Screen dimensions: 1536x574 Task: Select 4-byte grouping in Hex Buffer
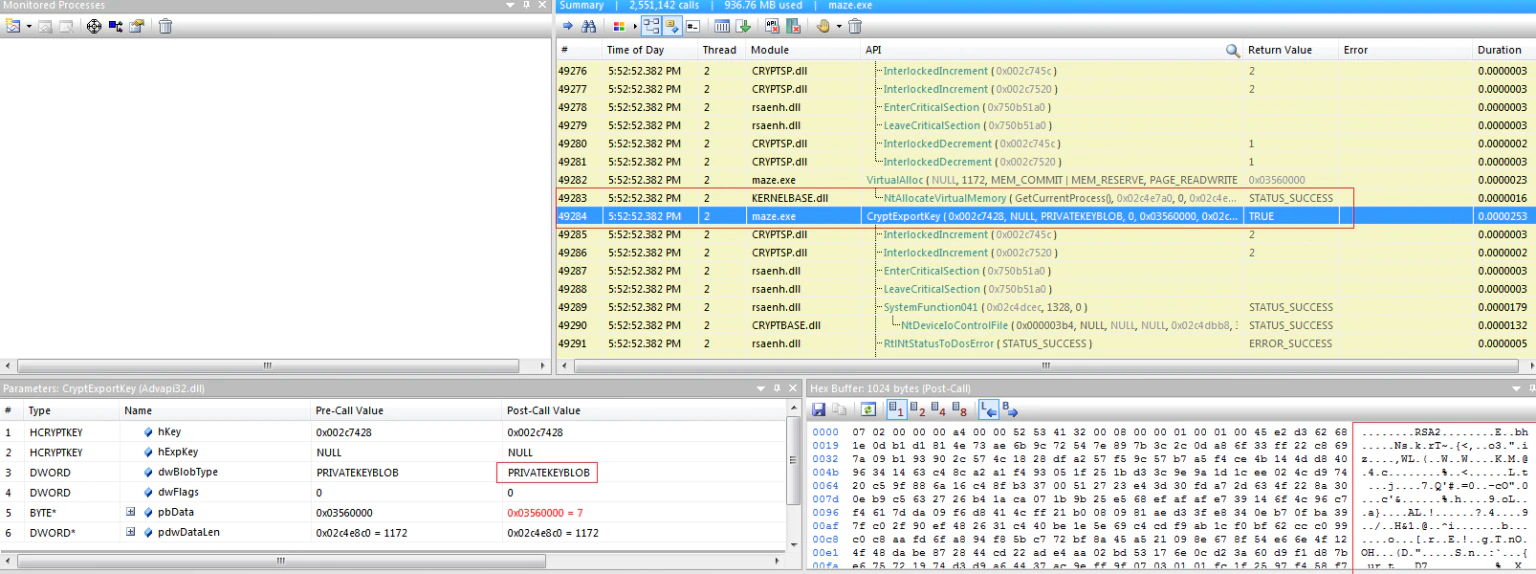[x=938, y=410]
